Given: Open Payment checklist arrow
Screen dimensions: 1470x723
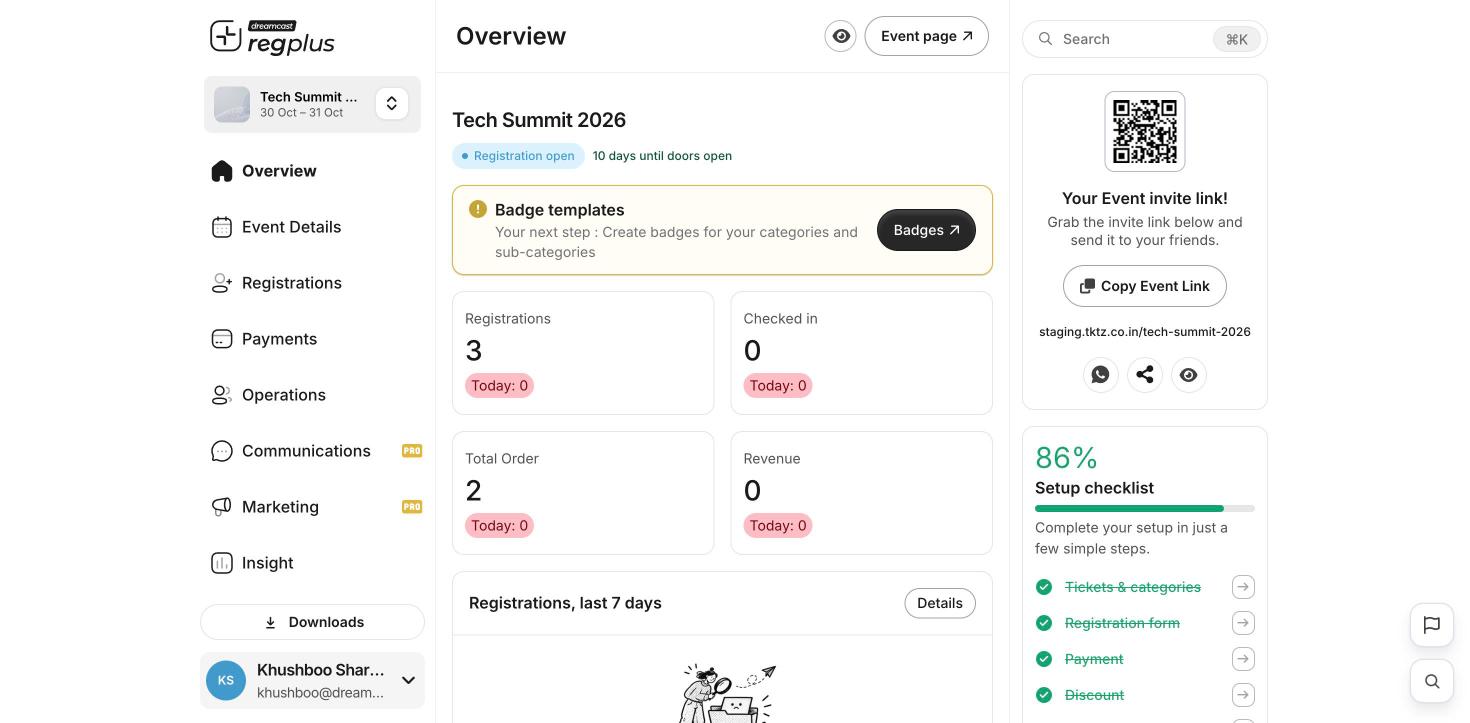Looking at the screenshot, I should [x=1243, y=659].
